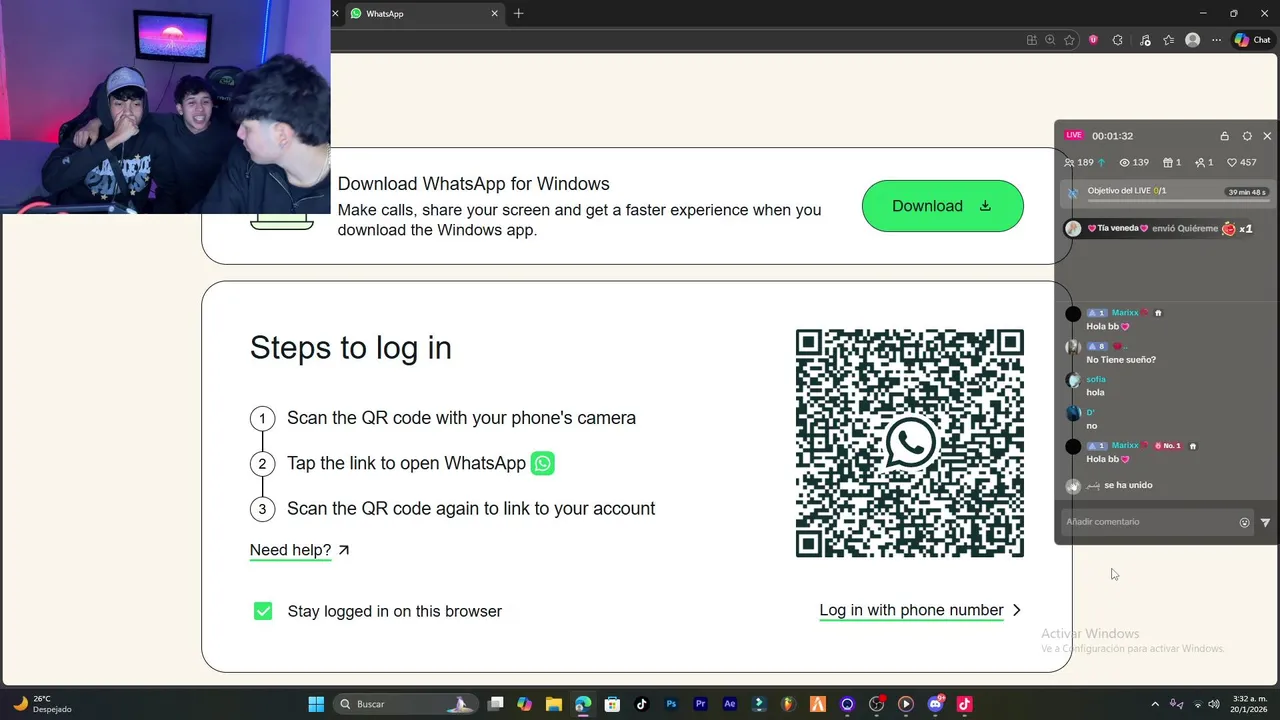Open the emoji picker in comment box
Image resolution: width=1280 pixels, height=720 pixels.
pos(1245,522)
